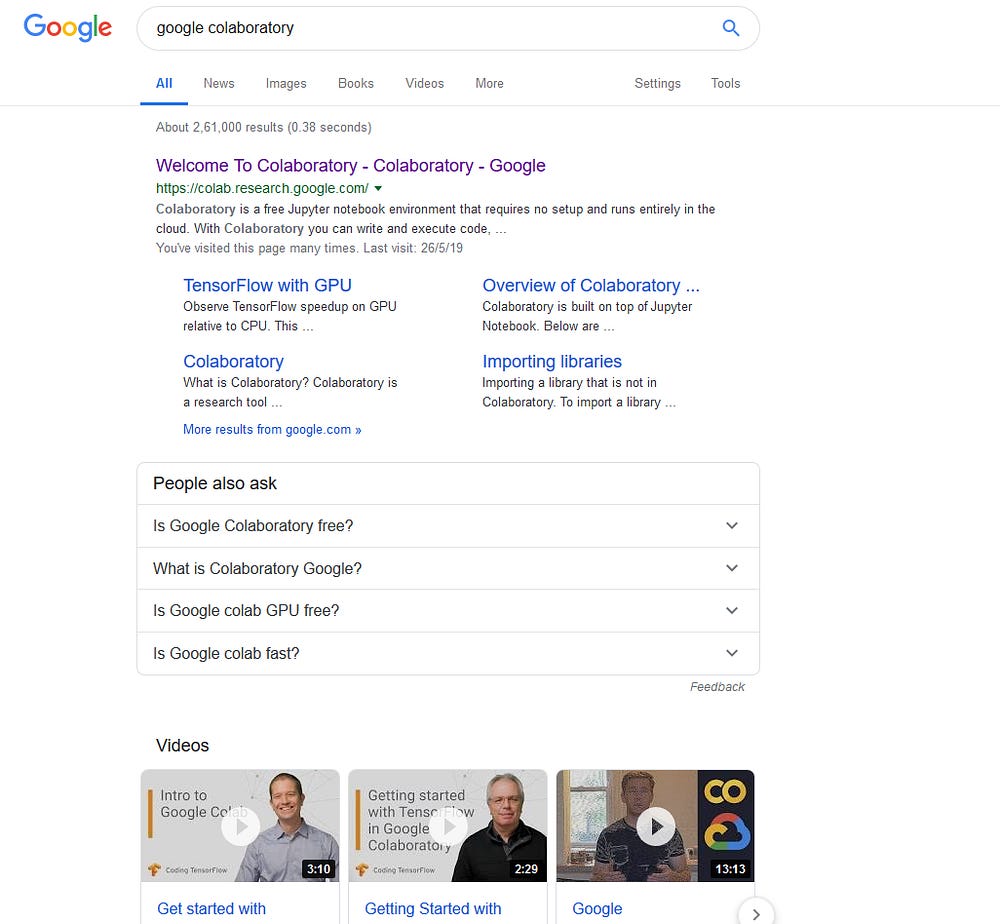
Task: Switch to the Images tab
Action: pos(286,83)
